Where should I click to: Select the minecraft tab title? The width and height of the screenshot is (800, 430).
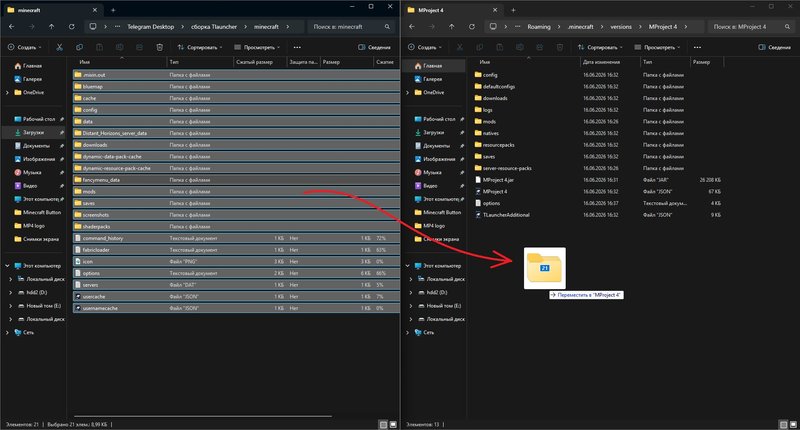[x=29, y=10]
